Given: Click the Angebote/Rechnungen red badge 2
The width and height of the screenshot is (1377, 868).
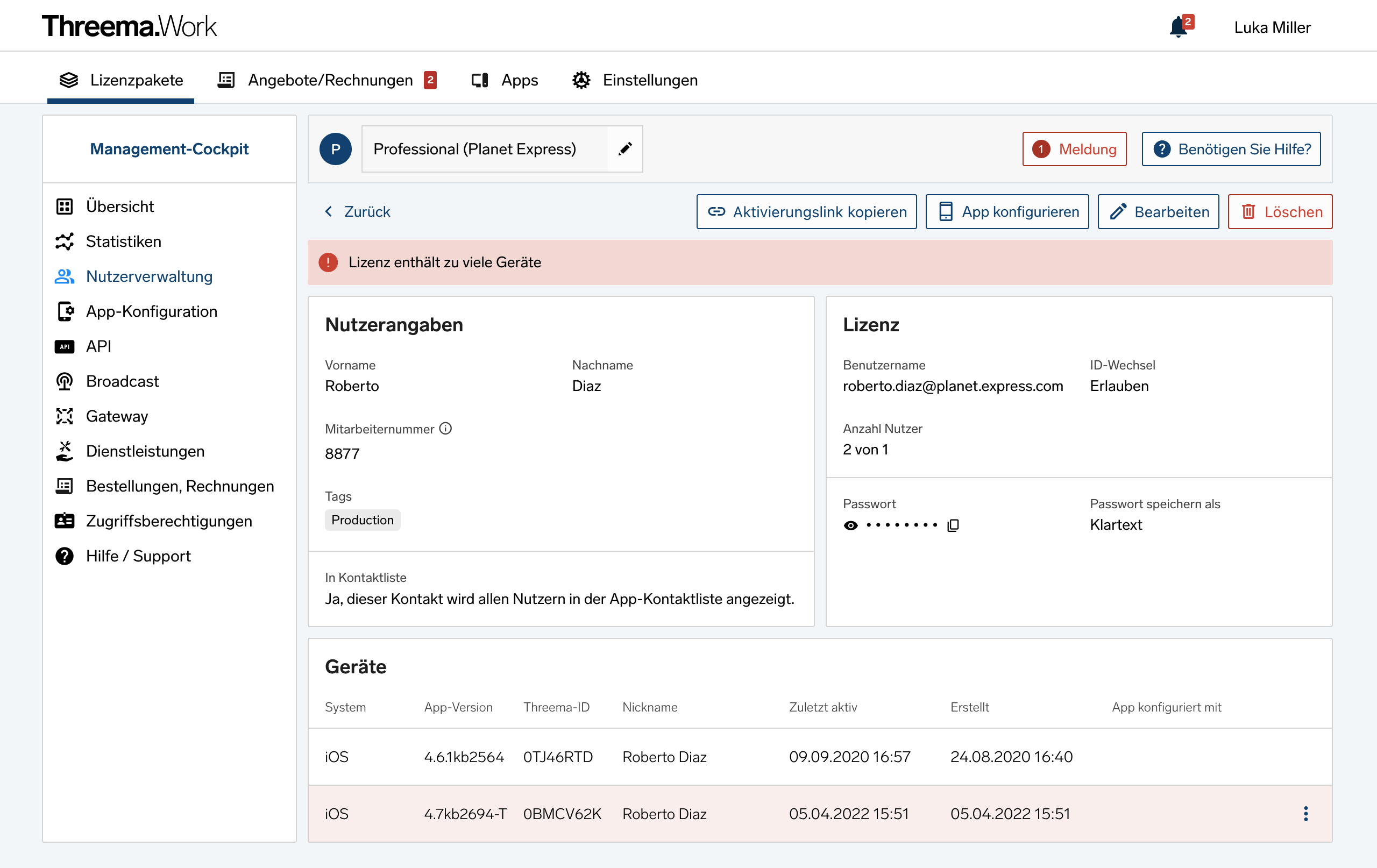Looking at the screenshot, I should (430, 80).
